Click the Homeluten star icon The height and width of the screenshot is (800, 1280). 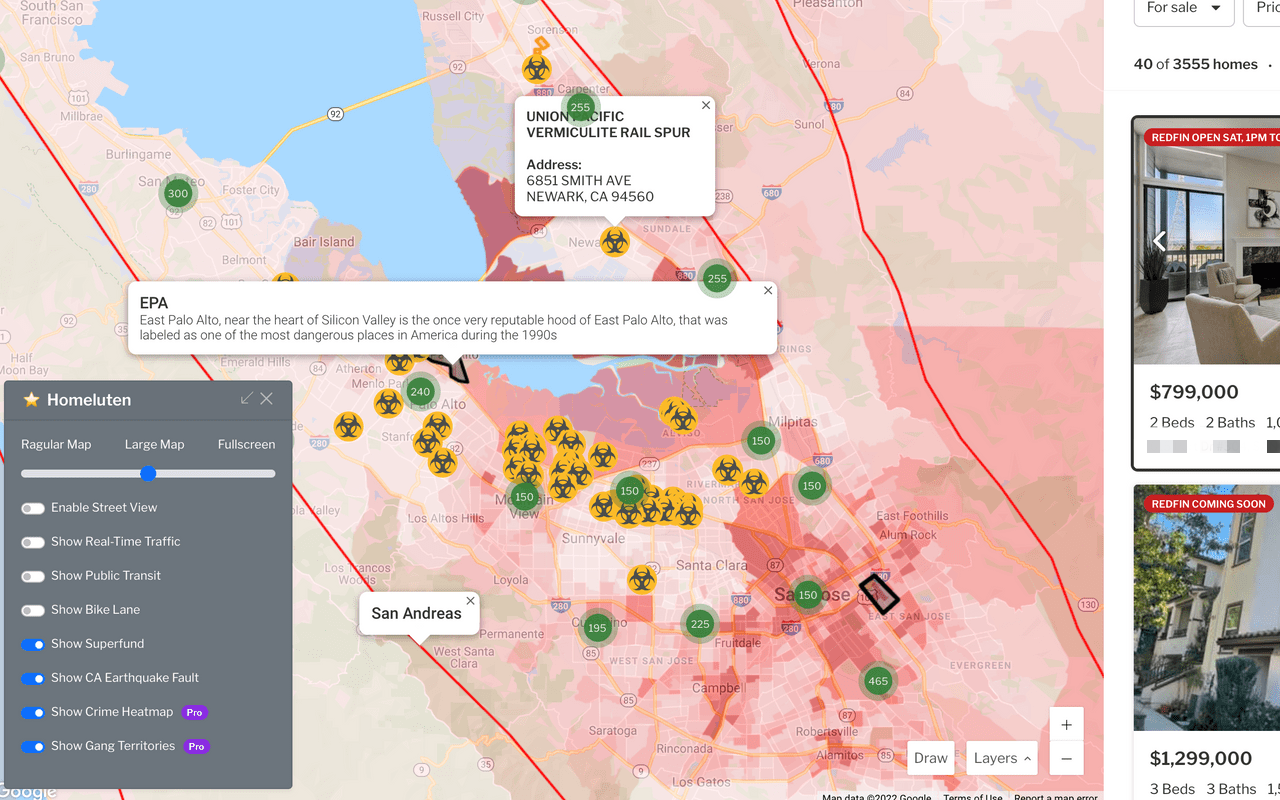(x=31, y=400)
